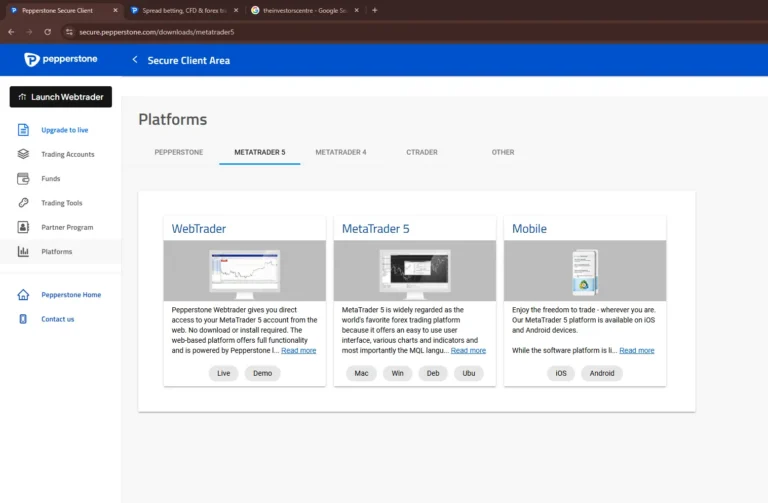Click the WebTrader platform preview thumbnail
This screenshot has width=768, height=503.
click(244, 271)
